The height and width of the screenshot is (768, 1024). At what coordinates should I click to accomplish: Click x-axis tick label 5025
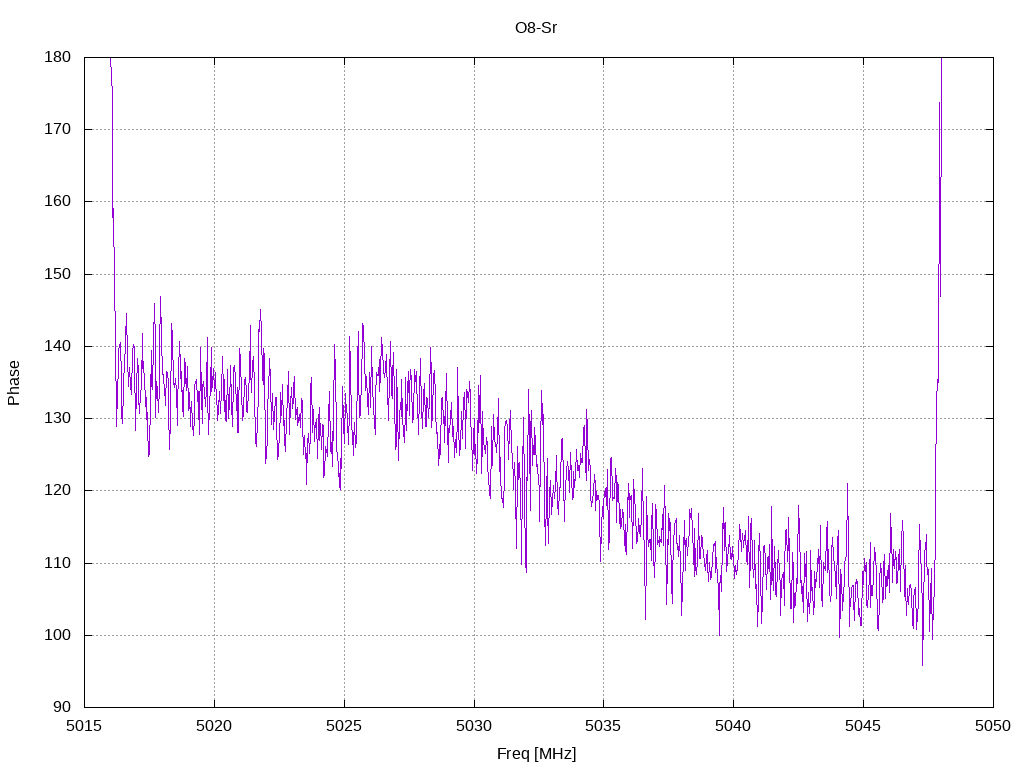click(x=344, y=726)
